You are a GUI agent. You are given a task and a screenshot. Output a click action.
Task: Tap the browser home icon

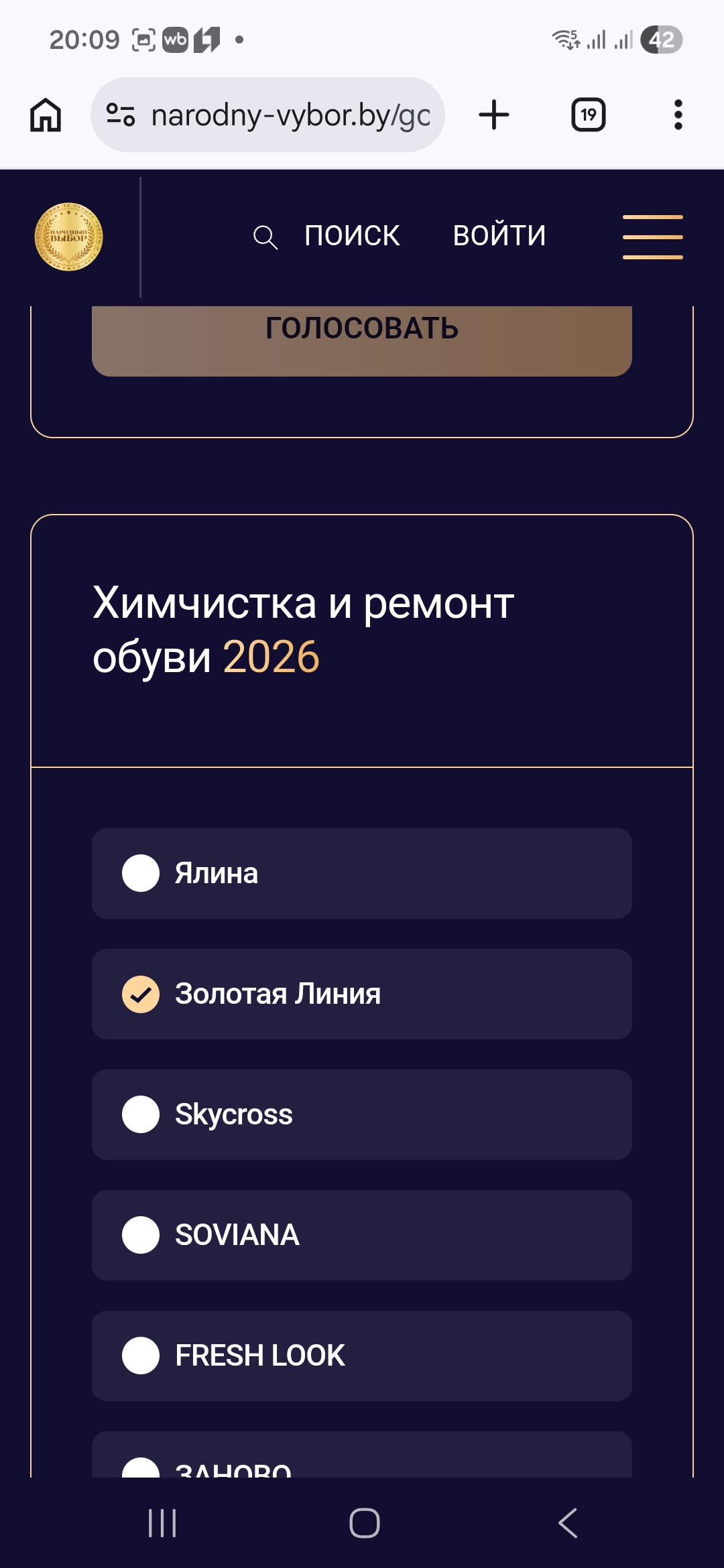(x=46, y=115)
